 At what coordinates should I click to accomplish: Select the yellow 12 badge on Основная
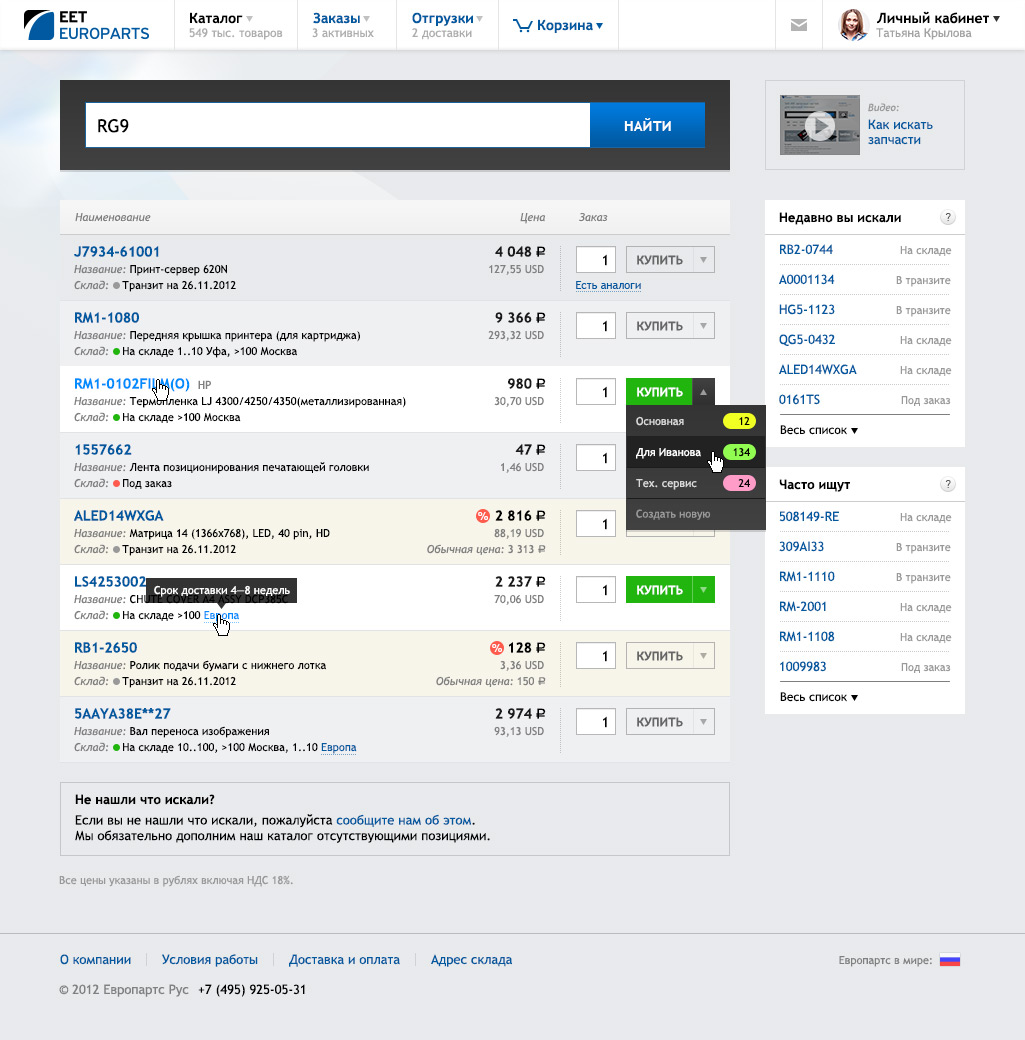click(739, 422)
